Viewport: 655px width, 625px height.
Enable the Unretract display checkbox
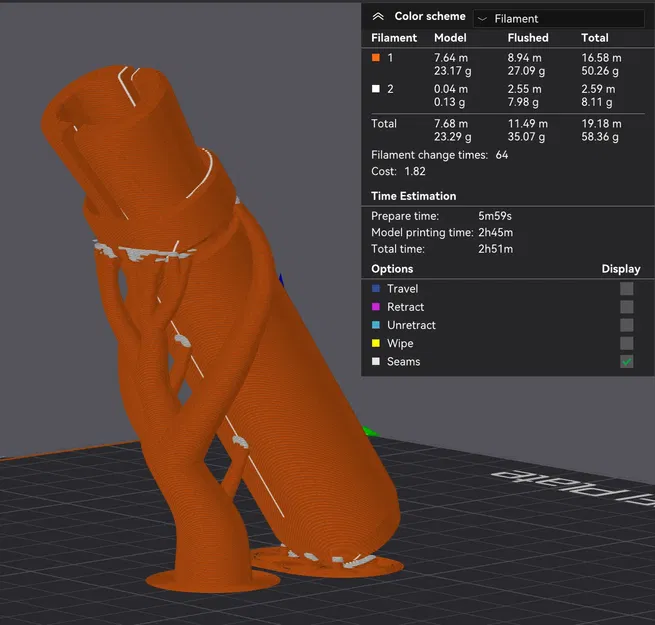[x=626, y=325]
